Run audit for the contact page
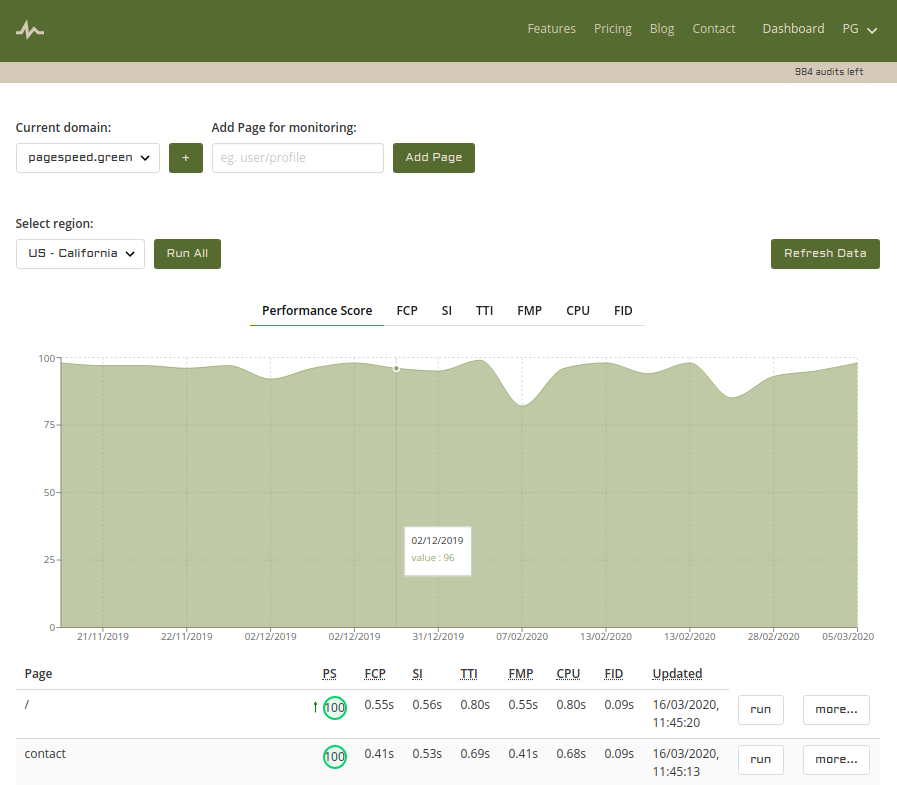The width and height of the screenshot is (897, 785). coord(761,759)
